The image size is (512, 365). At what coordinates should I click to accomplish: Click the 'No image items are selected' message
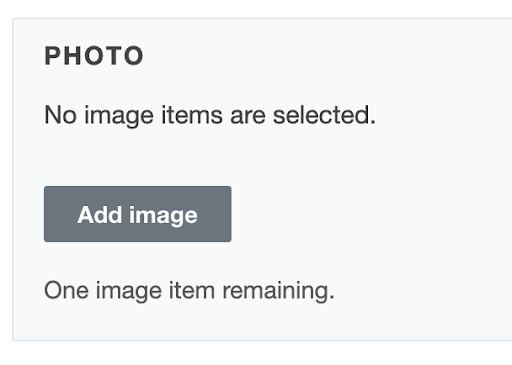(210, 115)
